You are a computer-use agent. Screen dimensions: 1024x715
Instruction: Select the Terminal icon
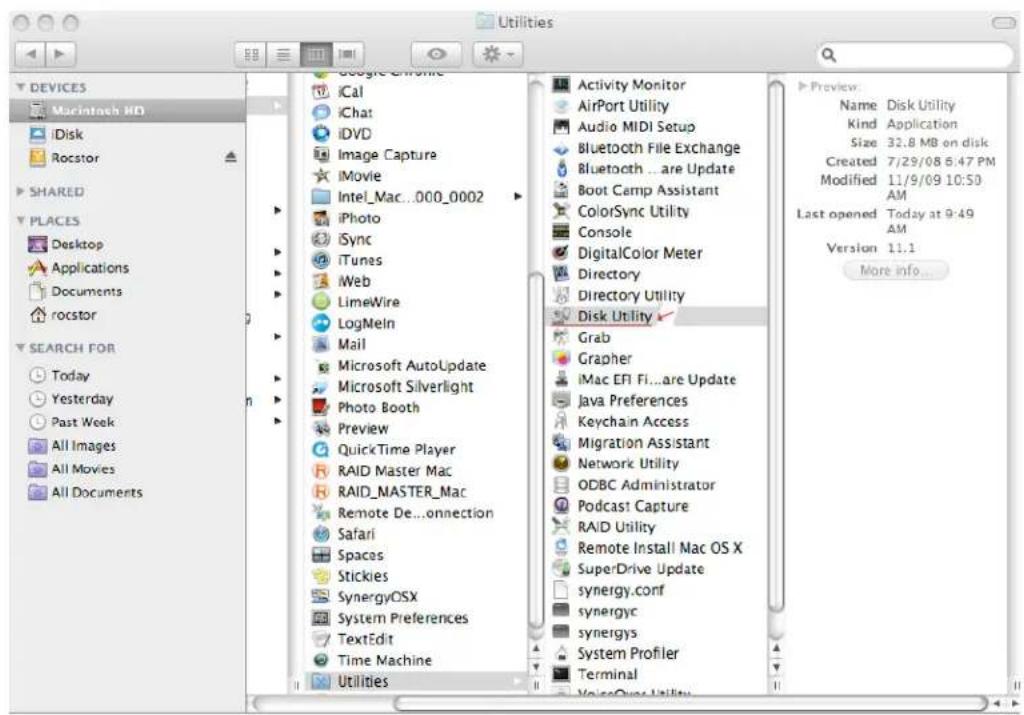[561, 674]
